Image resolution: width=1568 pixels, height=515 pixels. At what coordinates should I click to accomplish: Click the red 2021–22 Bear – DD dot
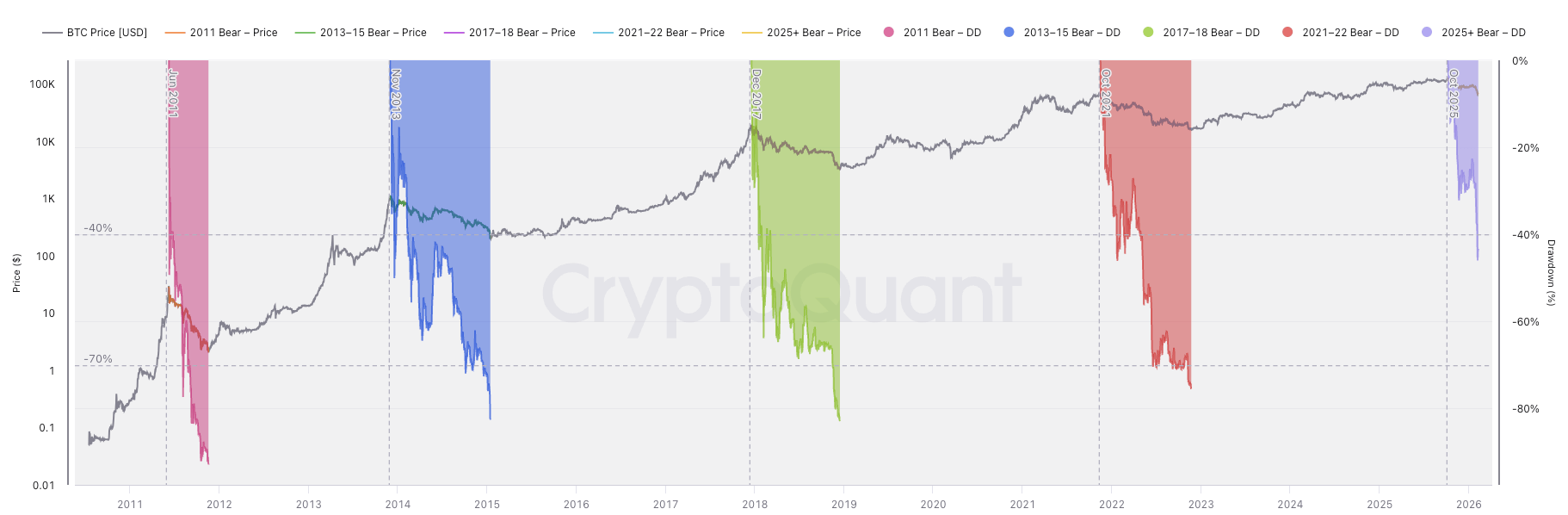click(1287, 32)
